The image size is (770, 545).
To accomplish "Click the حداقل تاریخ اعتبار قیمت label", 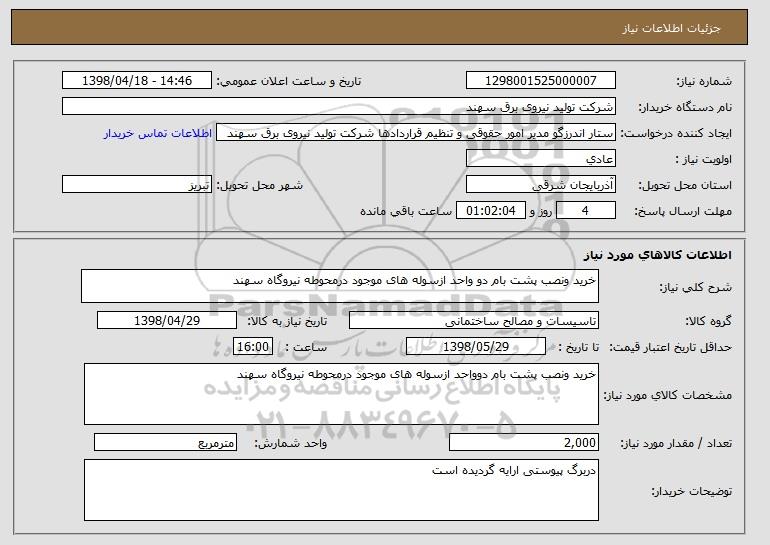I will click(x=670, y=348).
